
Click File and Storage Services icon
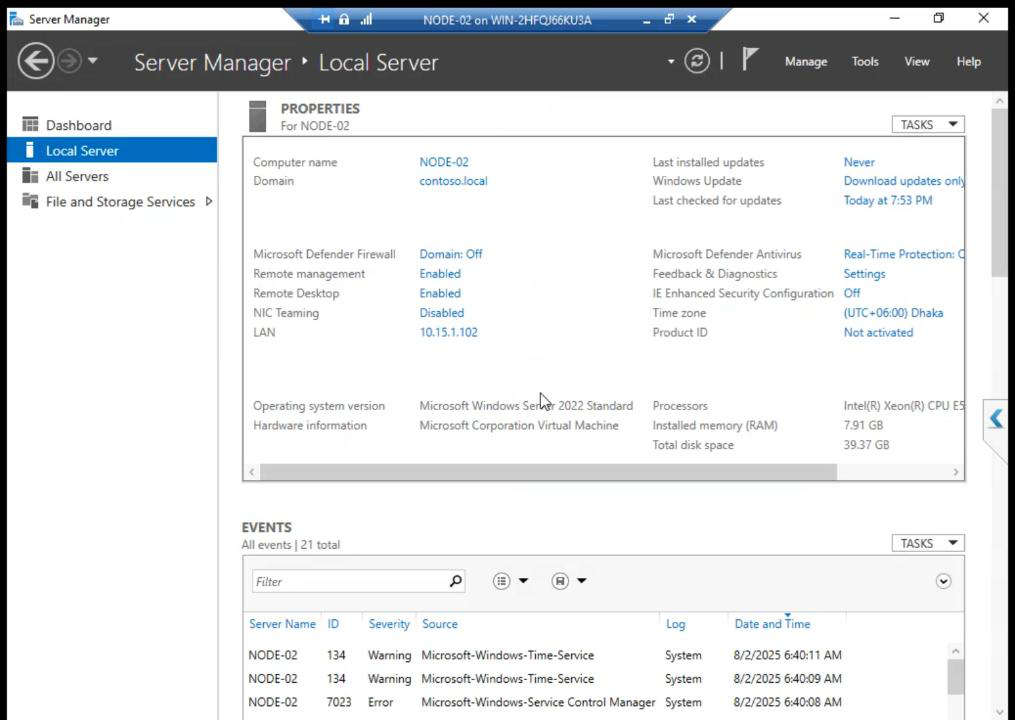pyautogui.click(x=30, y=201)
